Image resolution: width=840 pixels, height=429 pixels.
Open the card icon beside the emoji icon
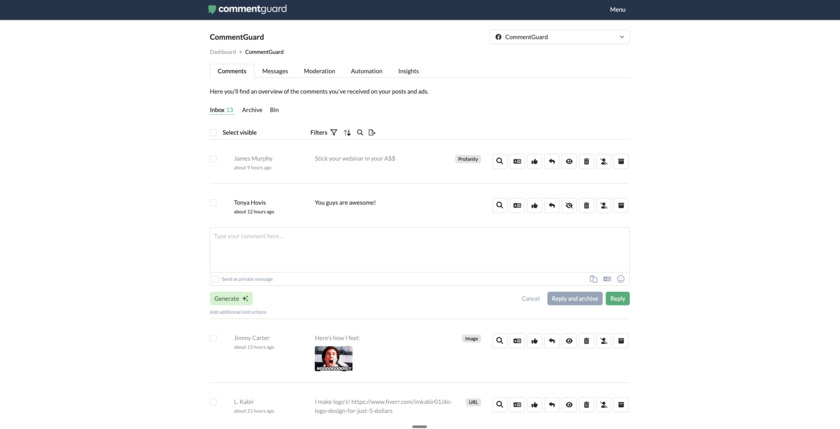tap(607, 279)
